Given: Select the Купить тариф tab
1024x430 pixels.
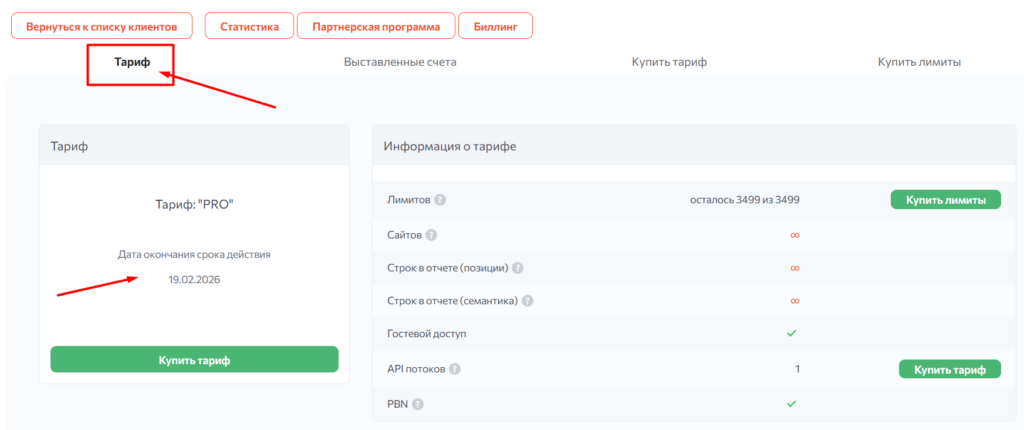Looking at the screenshot, I should (669, 62).
